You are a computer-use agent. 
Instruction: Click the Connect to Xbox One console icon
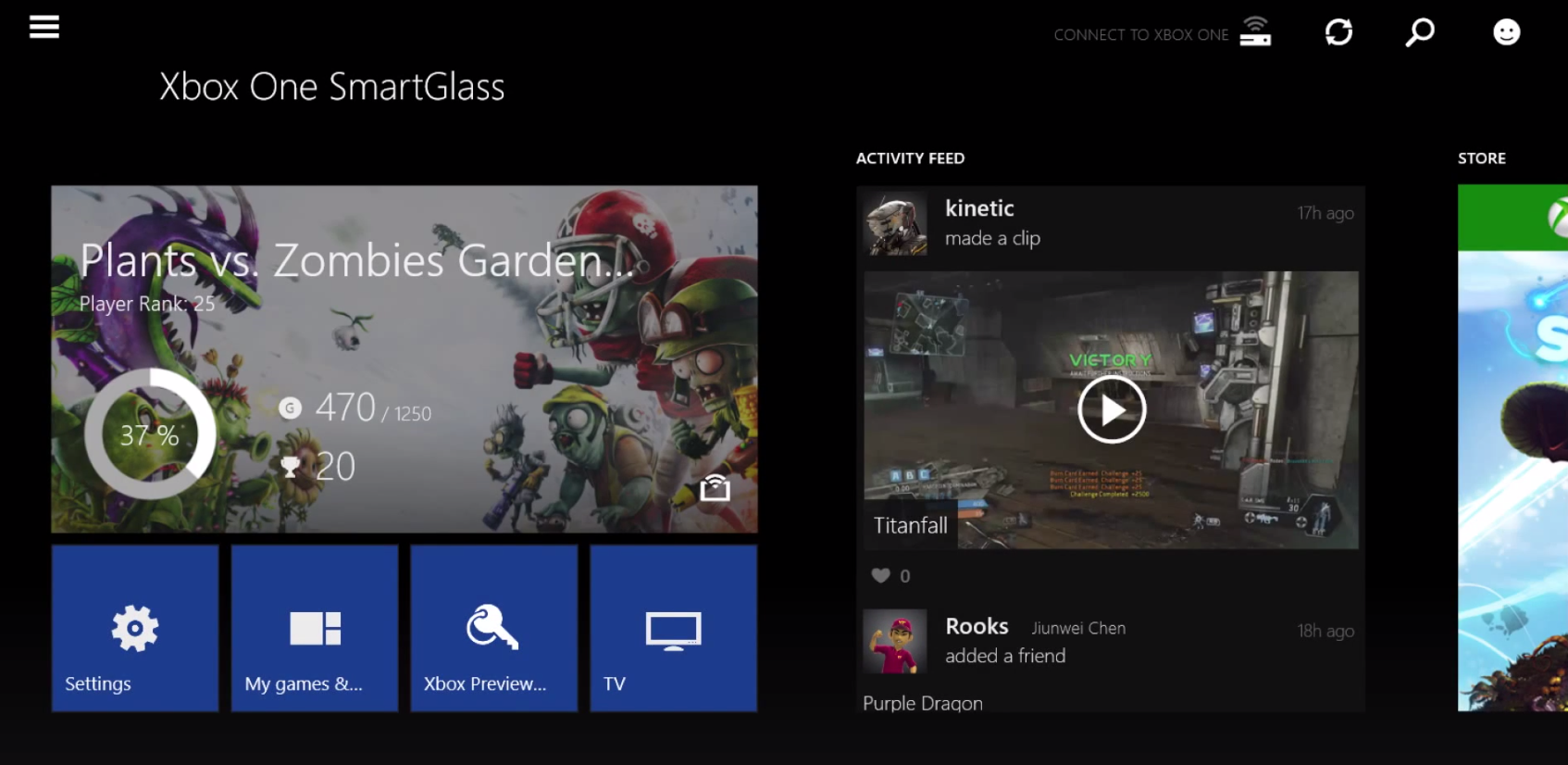tap(1255, 31)
